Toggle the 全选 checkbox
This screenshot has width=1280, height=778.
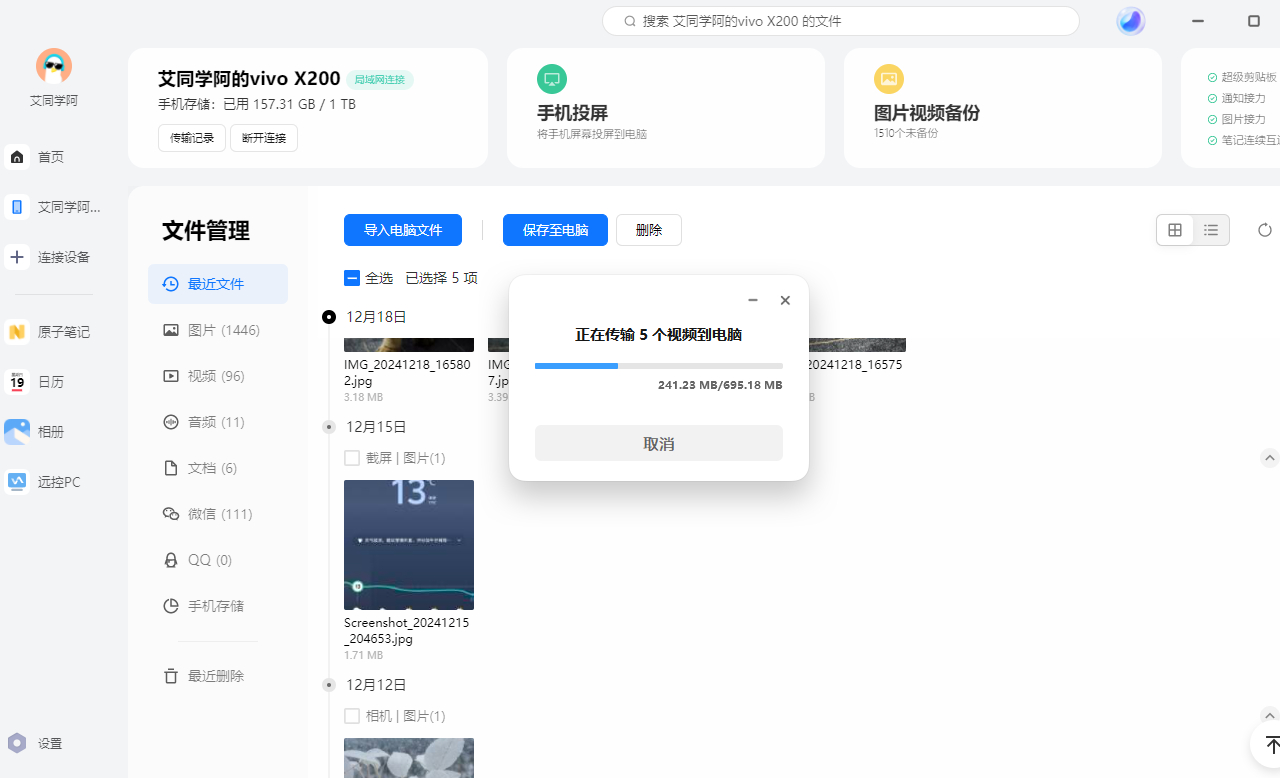pos(351,278)
